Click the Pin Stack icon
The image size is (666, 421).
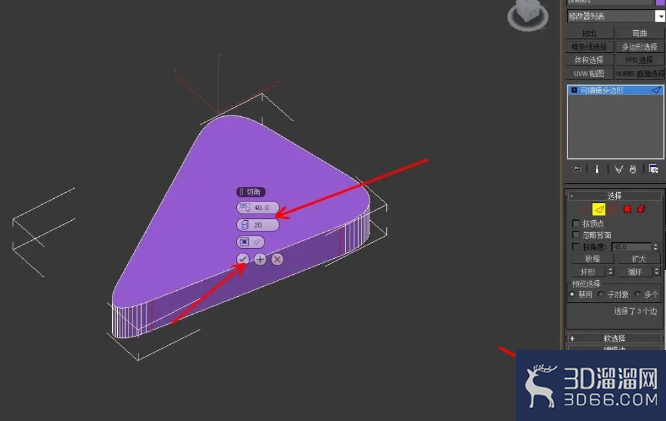coord(577,169)
